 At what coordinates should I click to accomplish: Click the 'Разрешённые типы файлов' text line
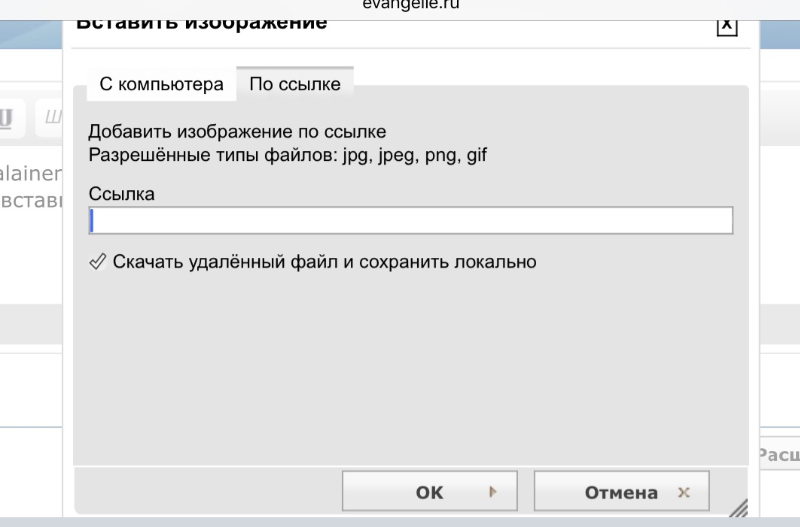point(288,155)
